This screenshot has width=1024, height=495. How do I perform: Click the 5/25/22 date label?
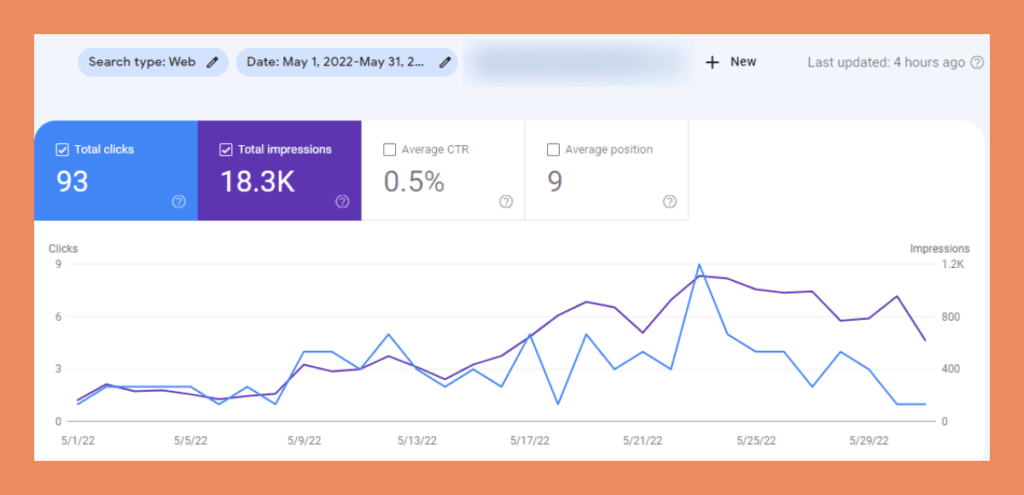point(756,441)
